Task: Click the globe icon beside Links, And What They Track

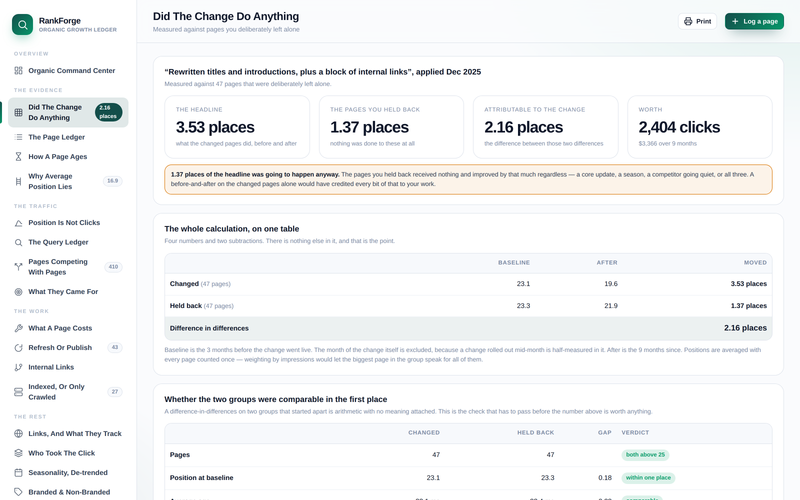Action: (x=18, y=434)
